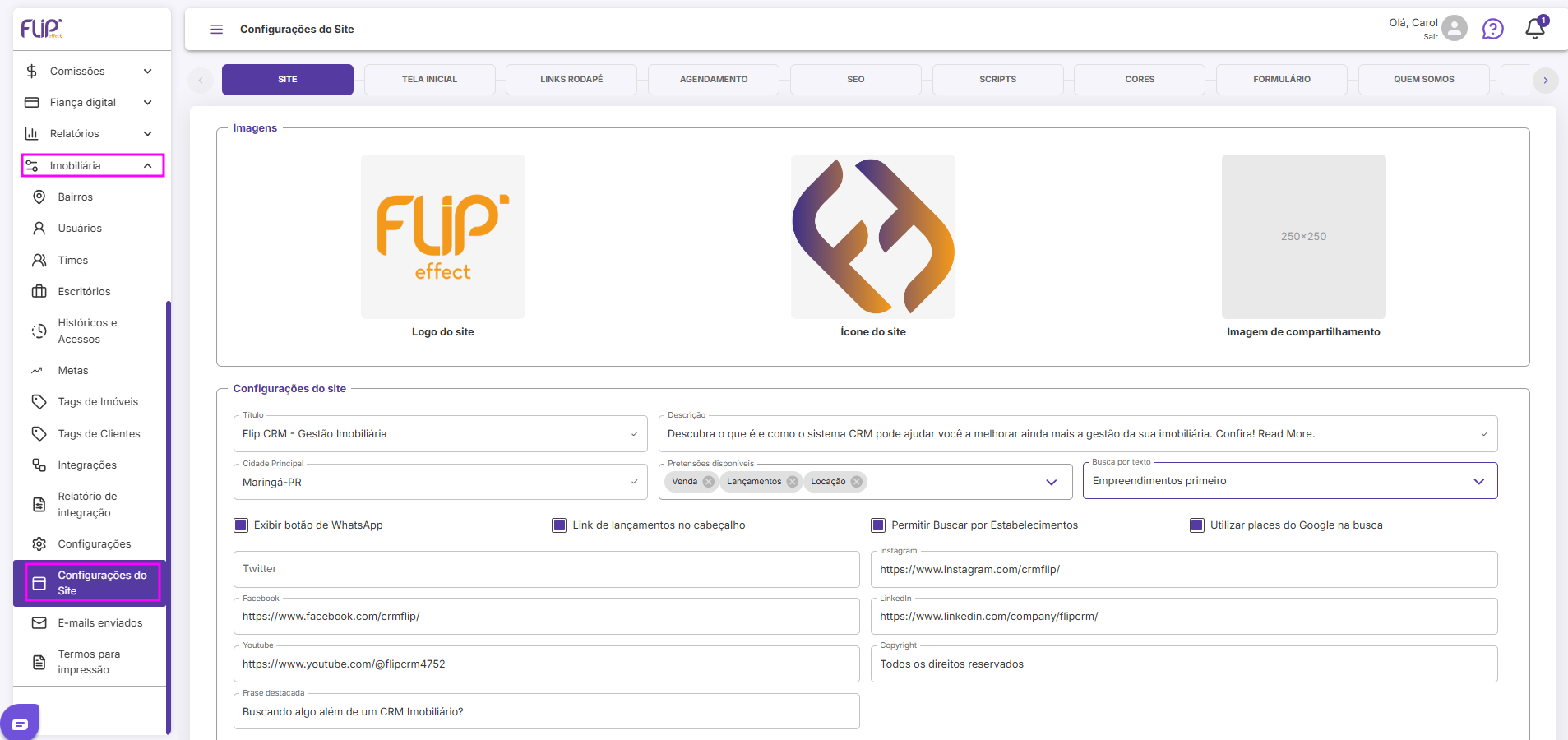Toggle Link de lançamentos no cabeçalho checkbox
1568x740 pixels.
click(559, 525)
